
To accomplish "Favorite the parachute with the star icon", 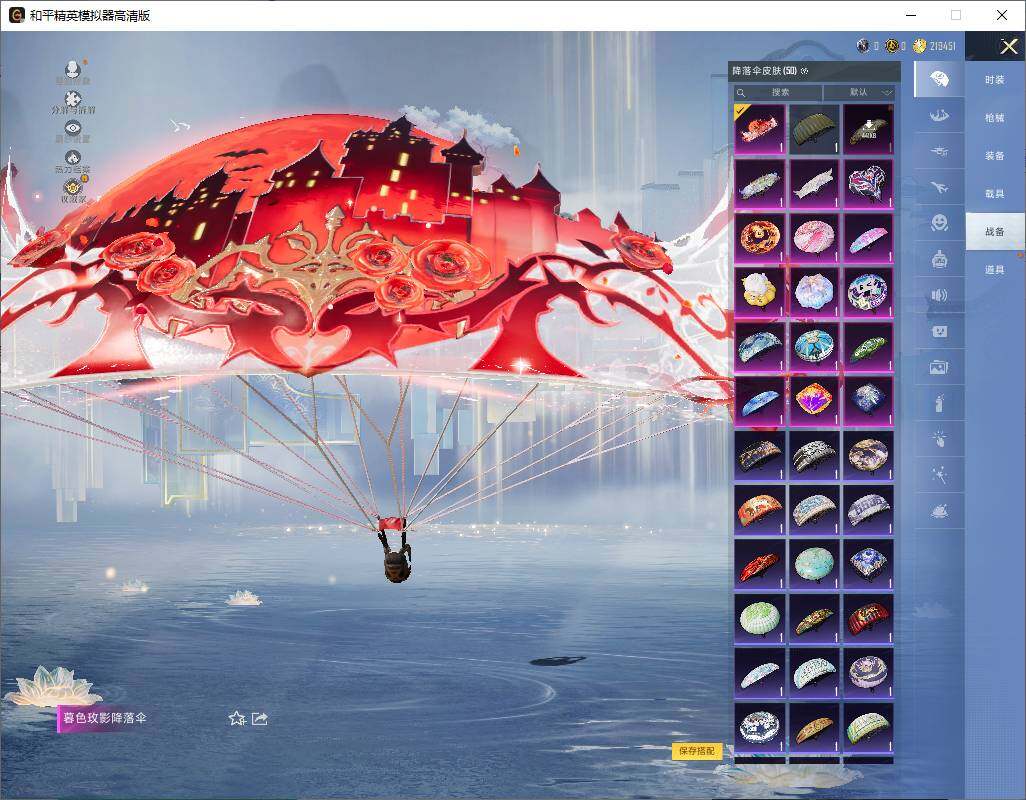I will [x=237, y=719].
